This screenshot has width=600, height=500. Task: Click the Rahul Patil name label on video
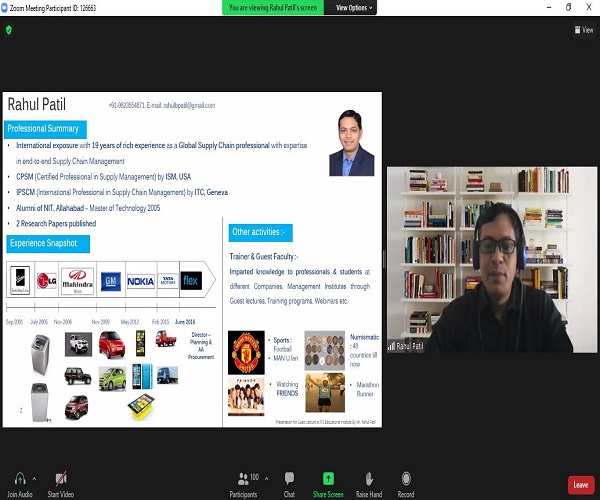[x=409, y=347]
